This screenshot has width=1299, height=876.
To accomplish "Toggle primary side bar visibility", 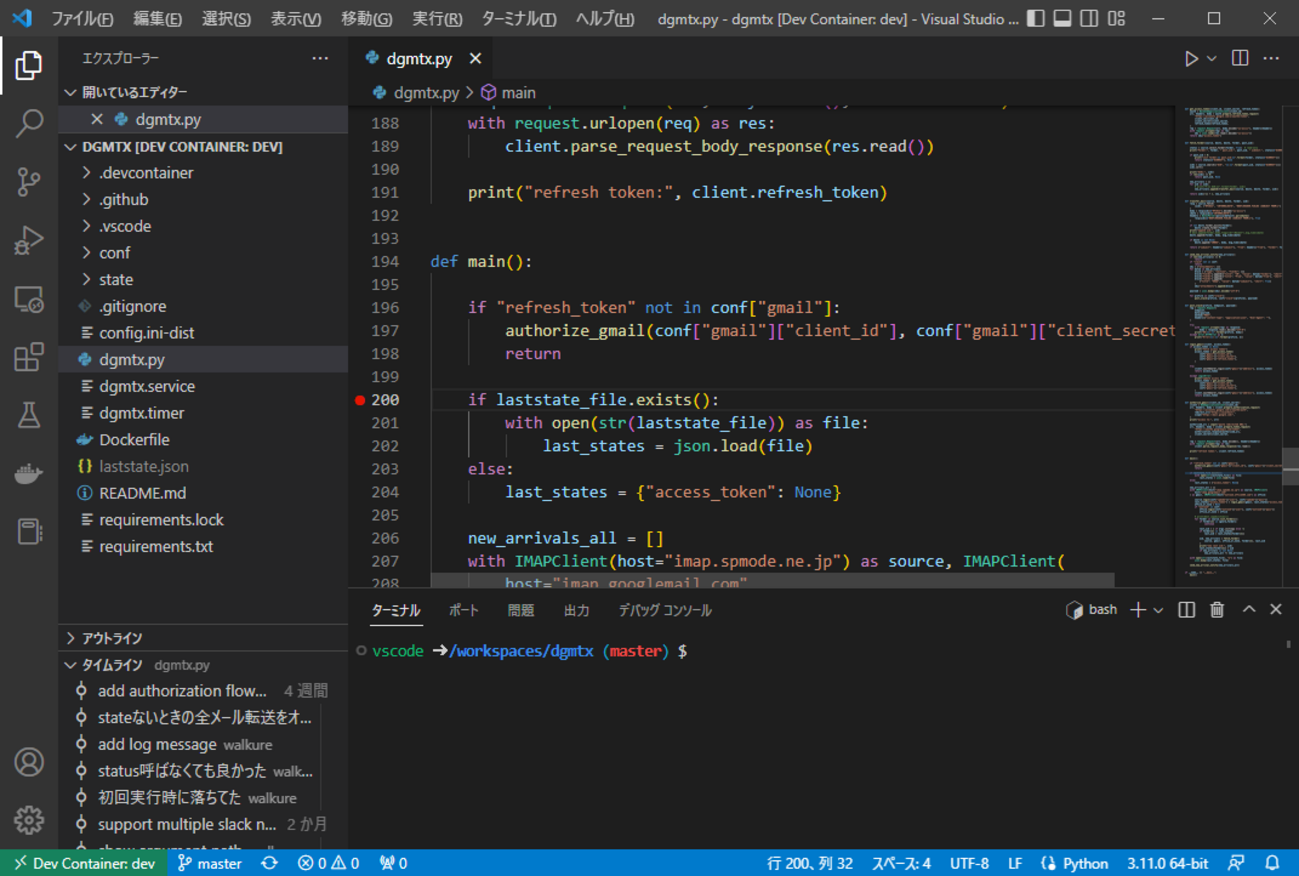I will pyautogui.click(x=1036, y=19).
